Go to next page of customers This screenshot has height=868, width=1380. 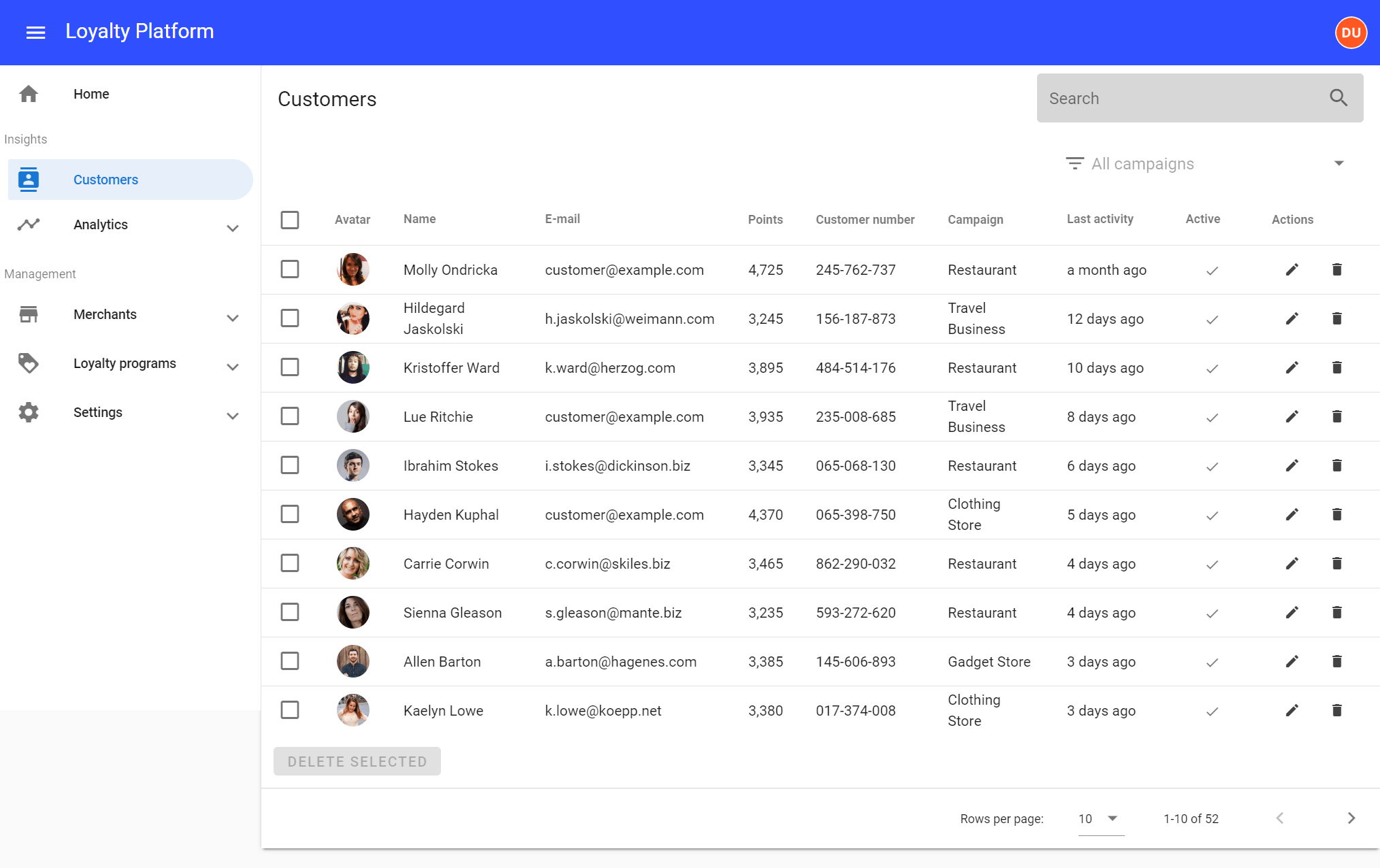coord(1351,818)
